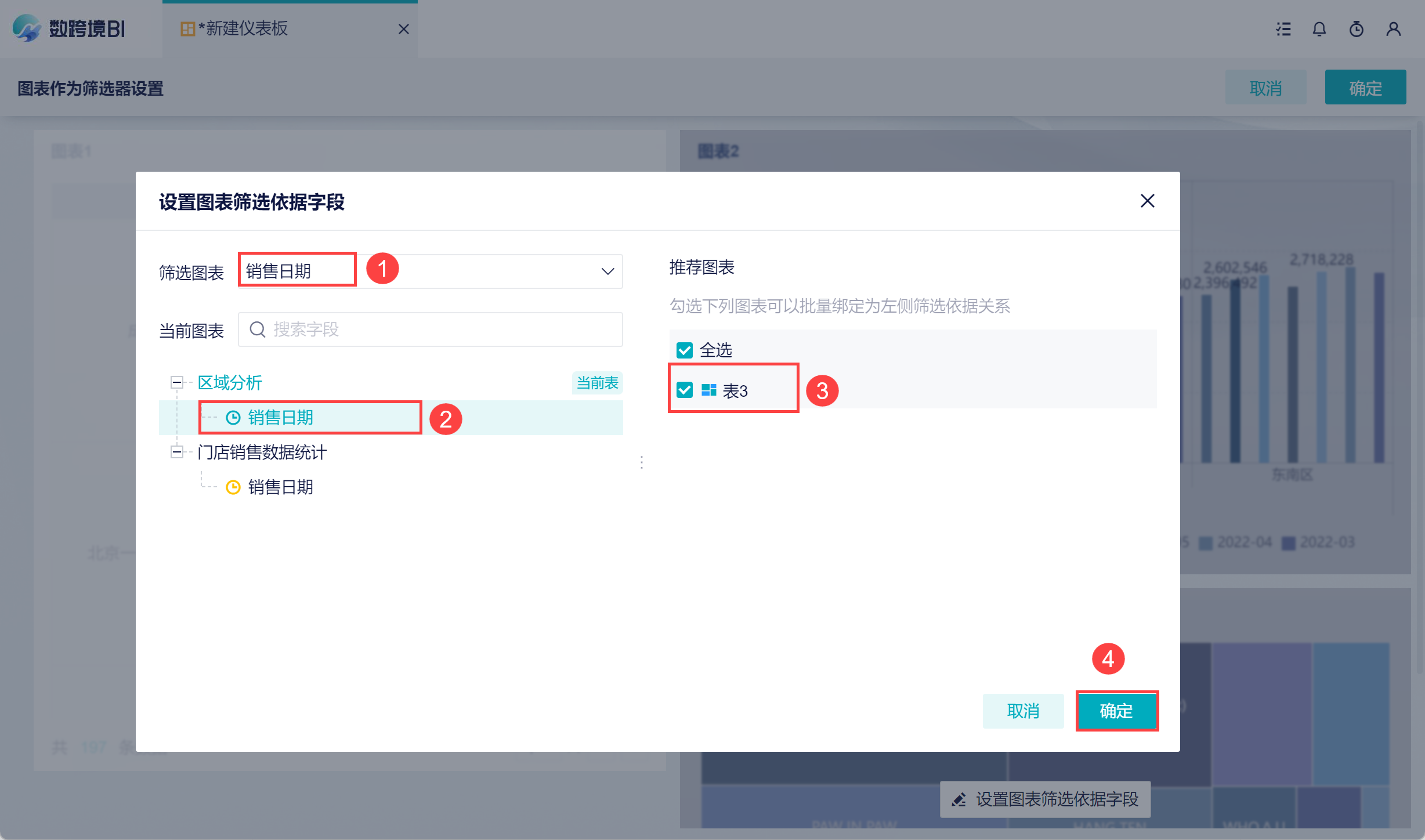This screenshot has width=1425, height=840.
Task: Click the 表3 table type icon
Action: pyautogui.click(x=709, y=390)
